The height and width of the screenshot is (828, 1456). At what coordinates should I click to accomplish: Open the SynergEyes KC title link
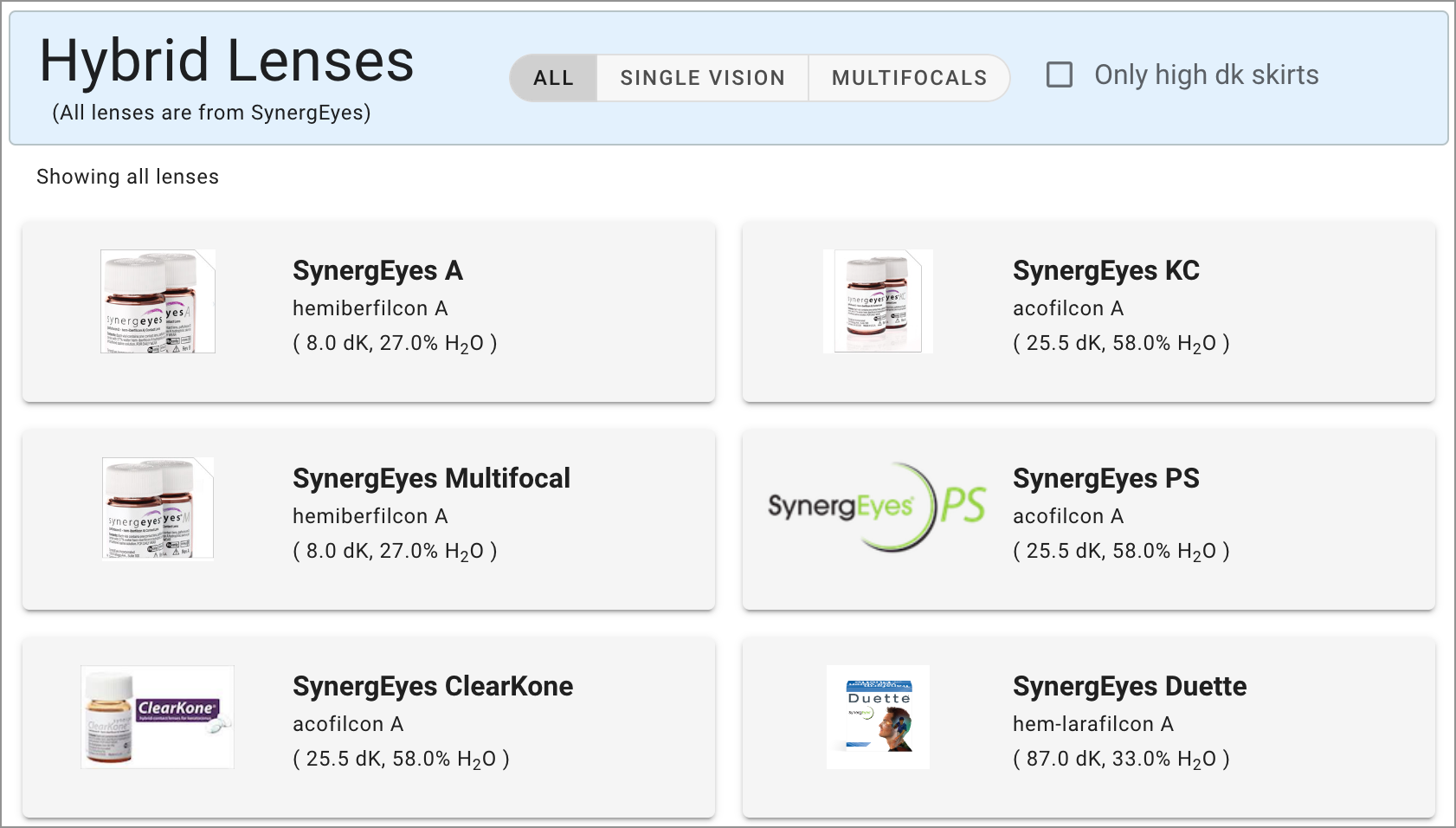click(x=1105, y=271)
